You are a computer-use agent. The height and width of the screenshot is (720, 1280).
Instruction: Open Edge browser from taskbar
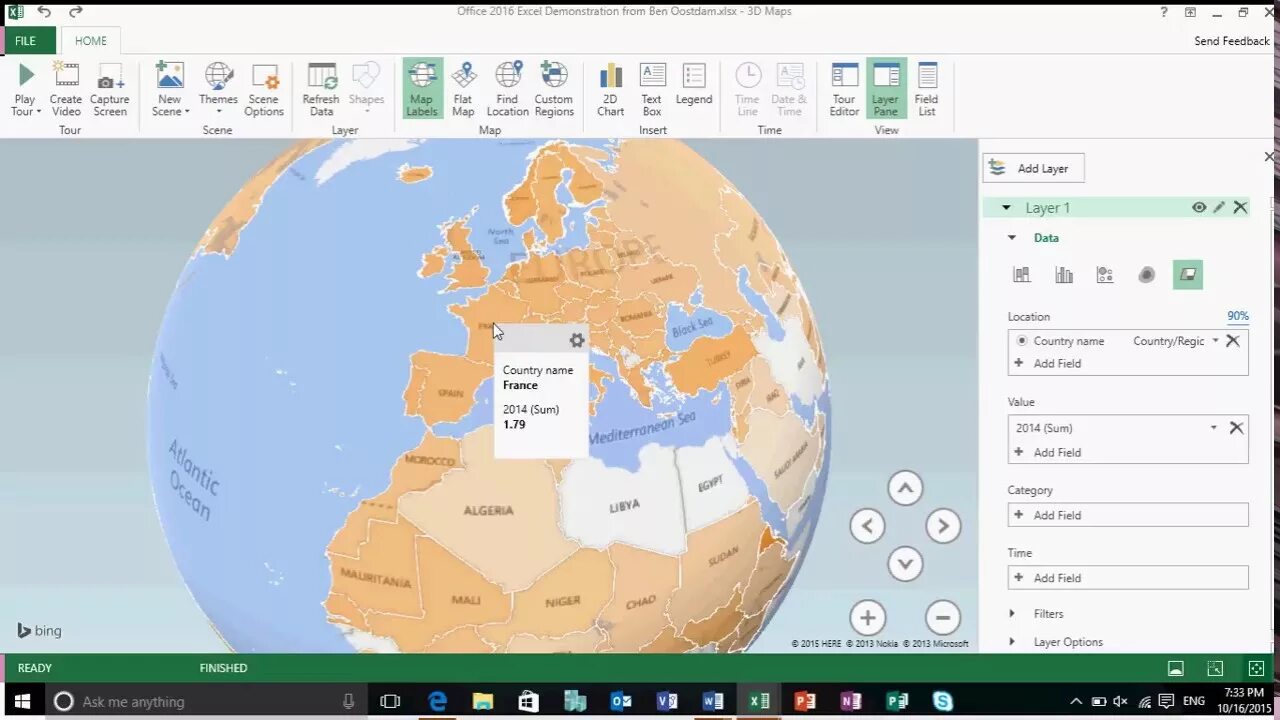pos(438,701)
